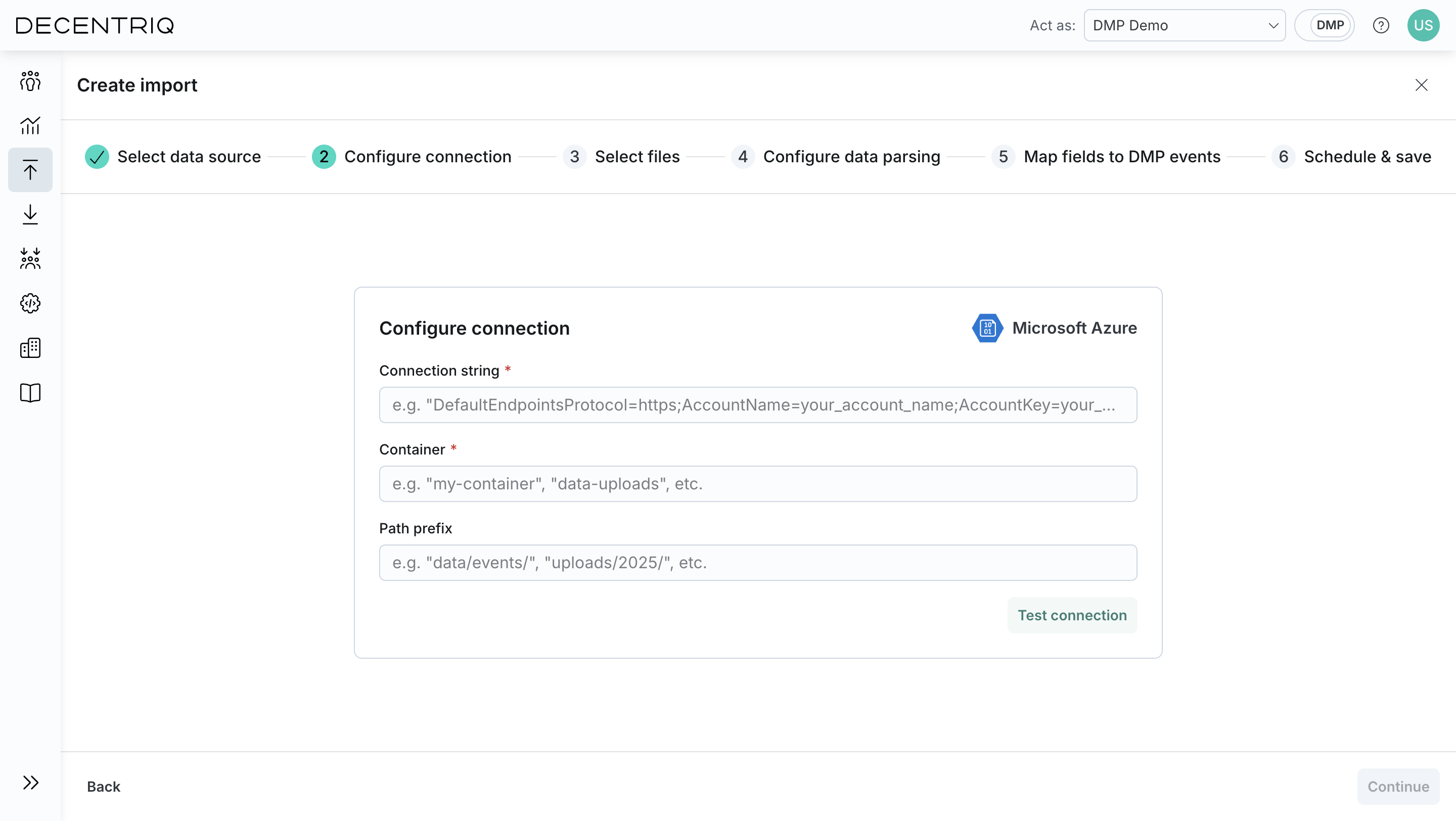Expand the sidebar with double-chevron icon
The width and height of the screenshot is (1456, 821).
click(x=30, y=783)
